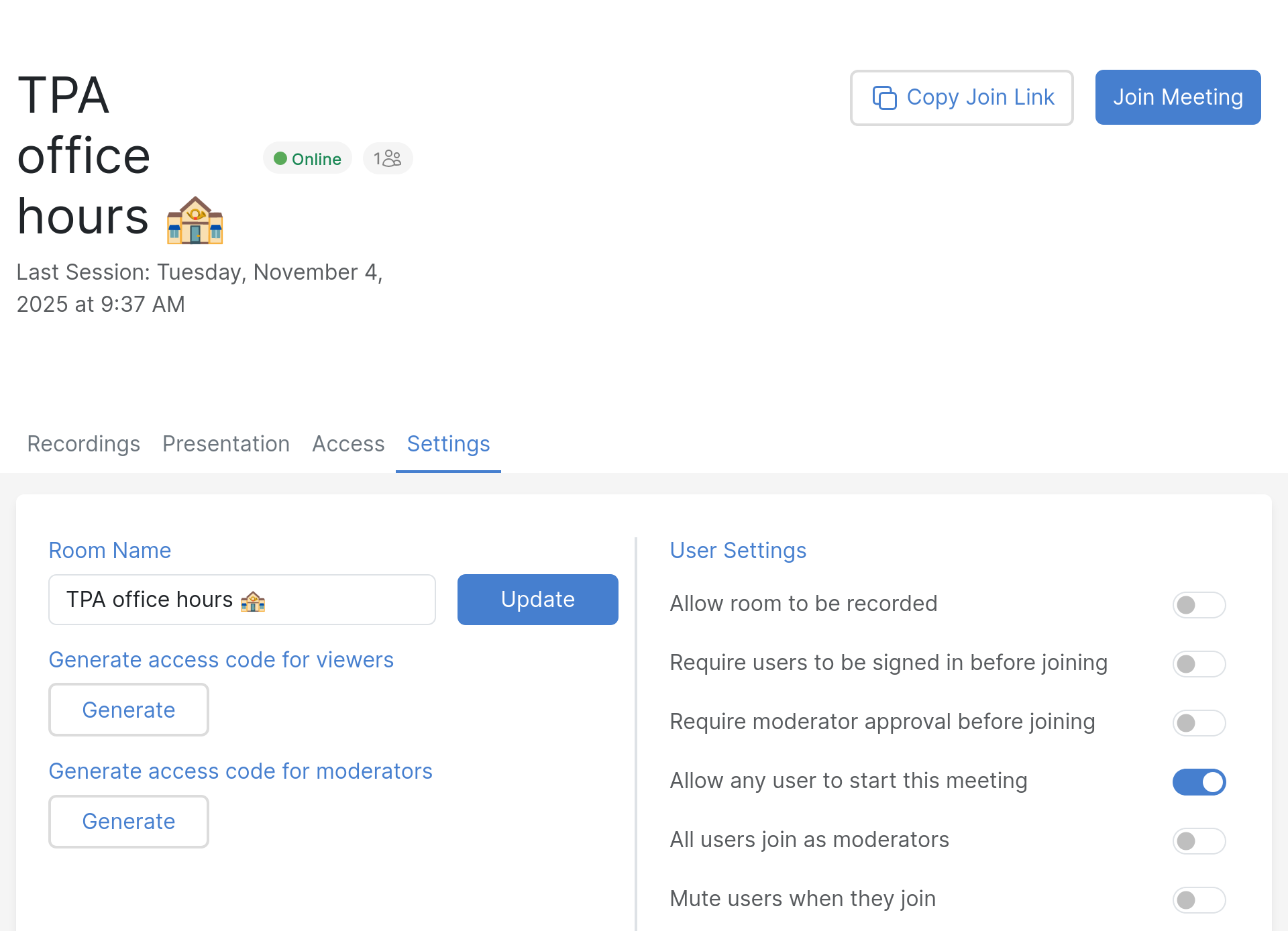Switch to the Recordings tab

click(83, 444)
